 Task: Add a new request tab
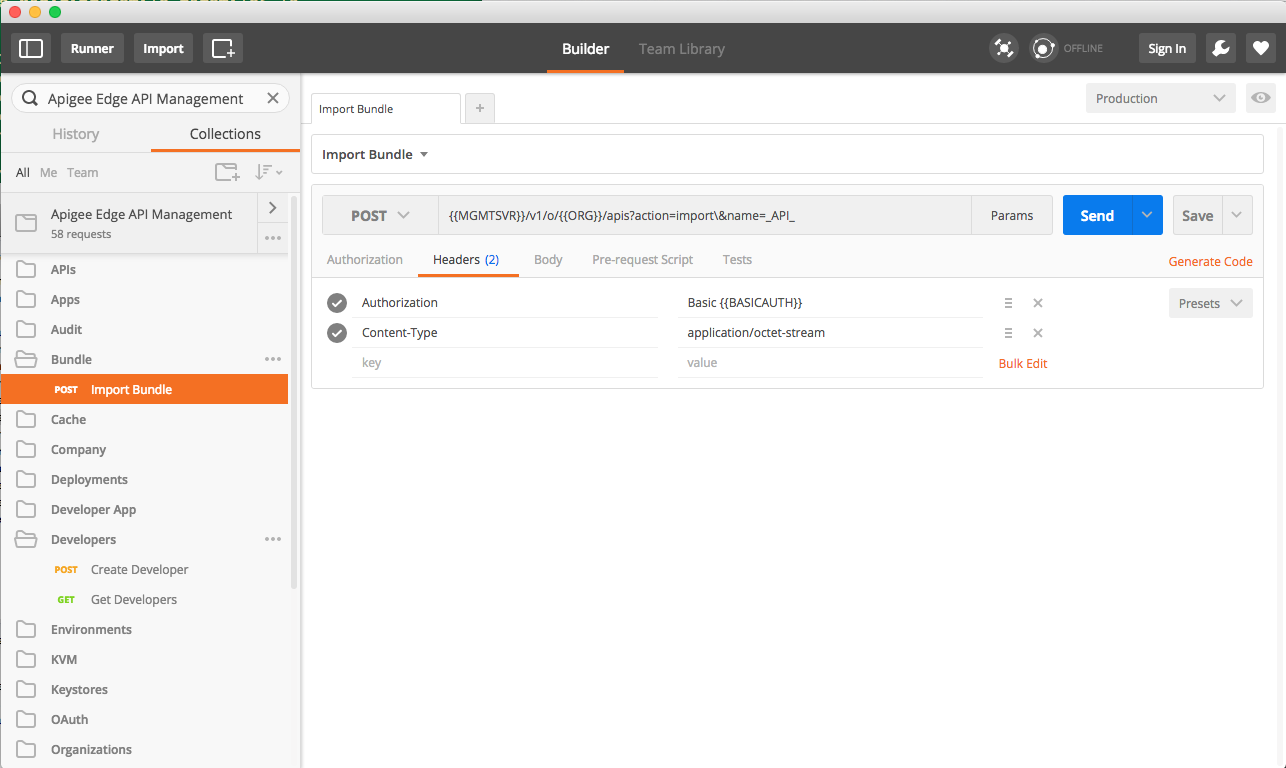click(480, 108)
